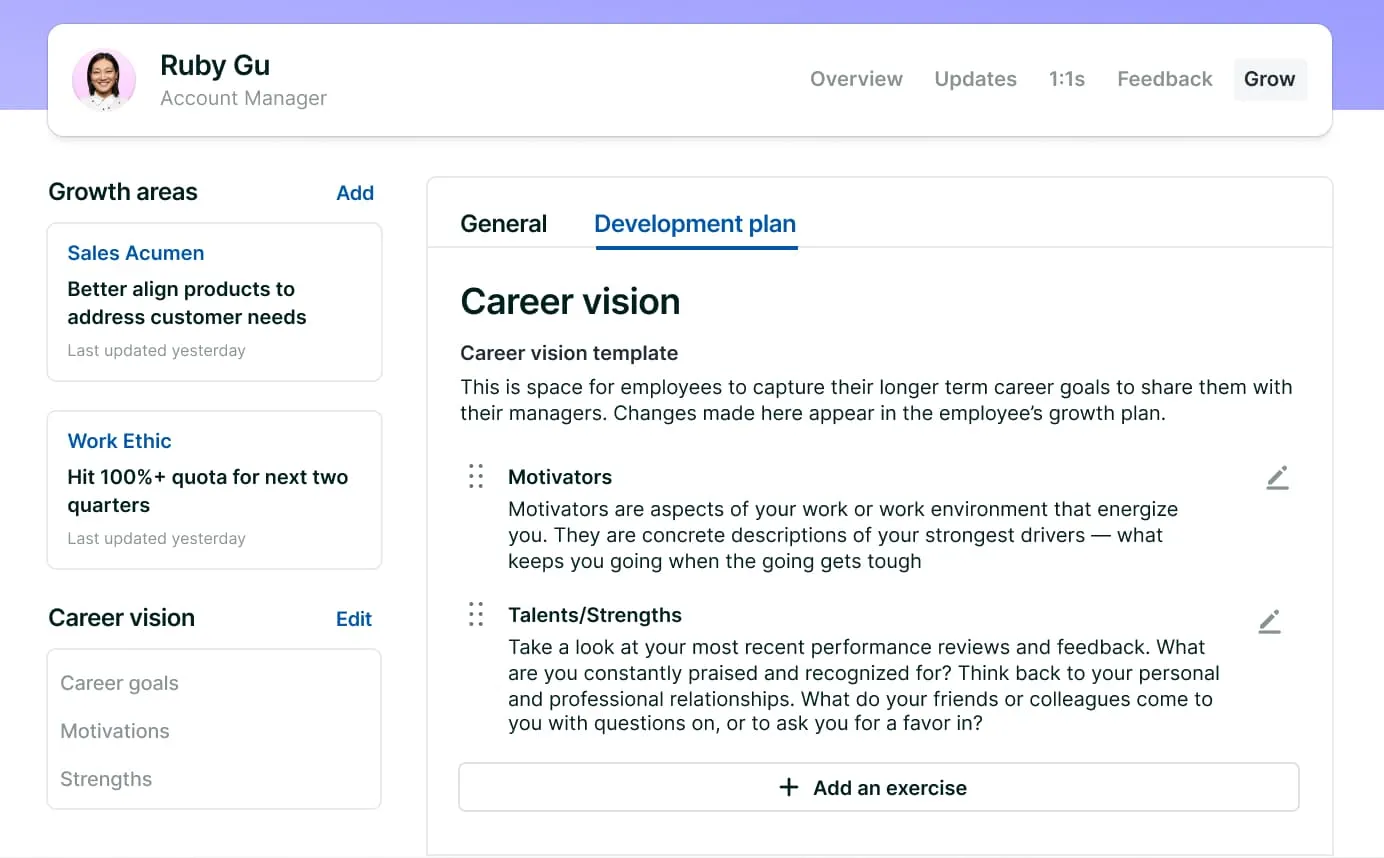Viewport: 1384px width, 858px height.
Task: Click Add link next to Growth areas
Action: click(x=355, y=193)
